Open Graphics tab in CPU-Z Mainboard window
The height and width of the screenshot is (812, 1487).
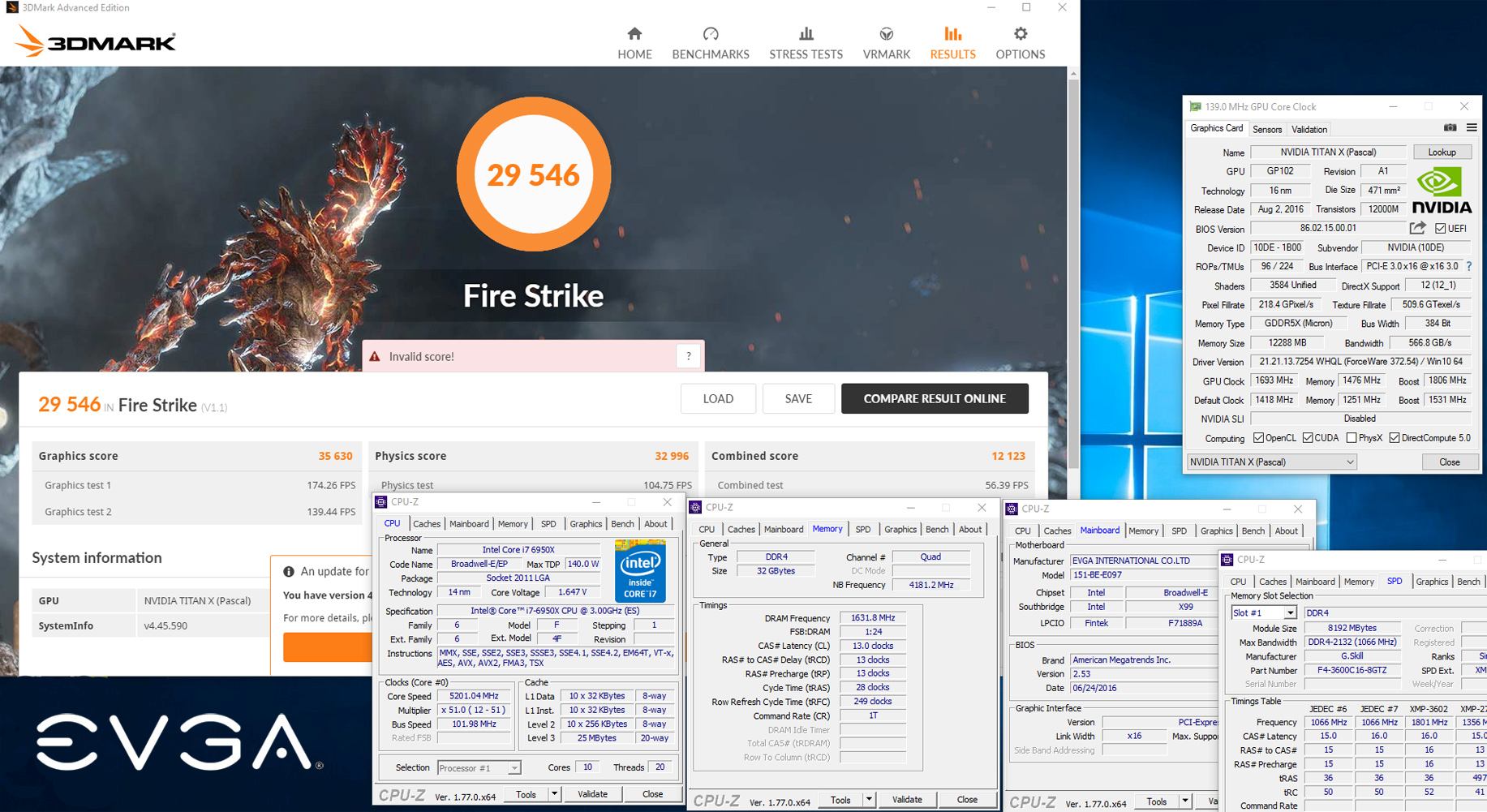1216,531
